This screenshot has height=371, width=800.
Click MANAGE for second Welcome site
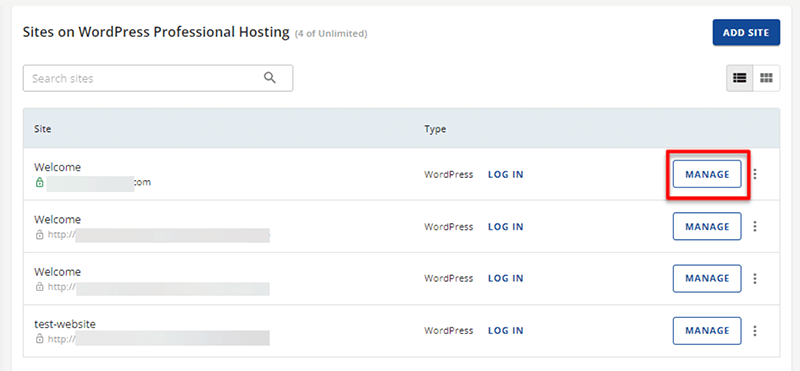(x=707, y=227)
